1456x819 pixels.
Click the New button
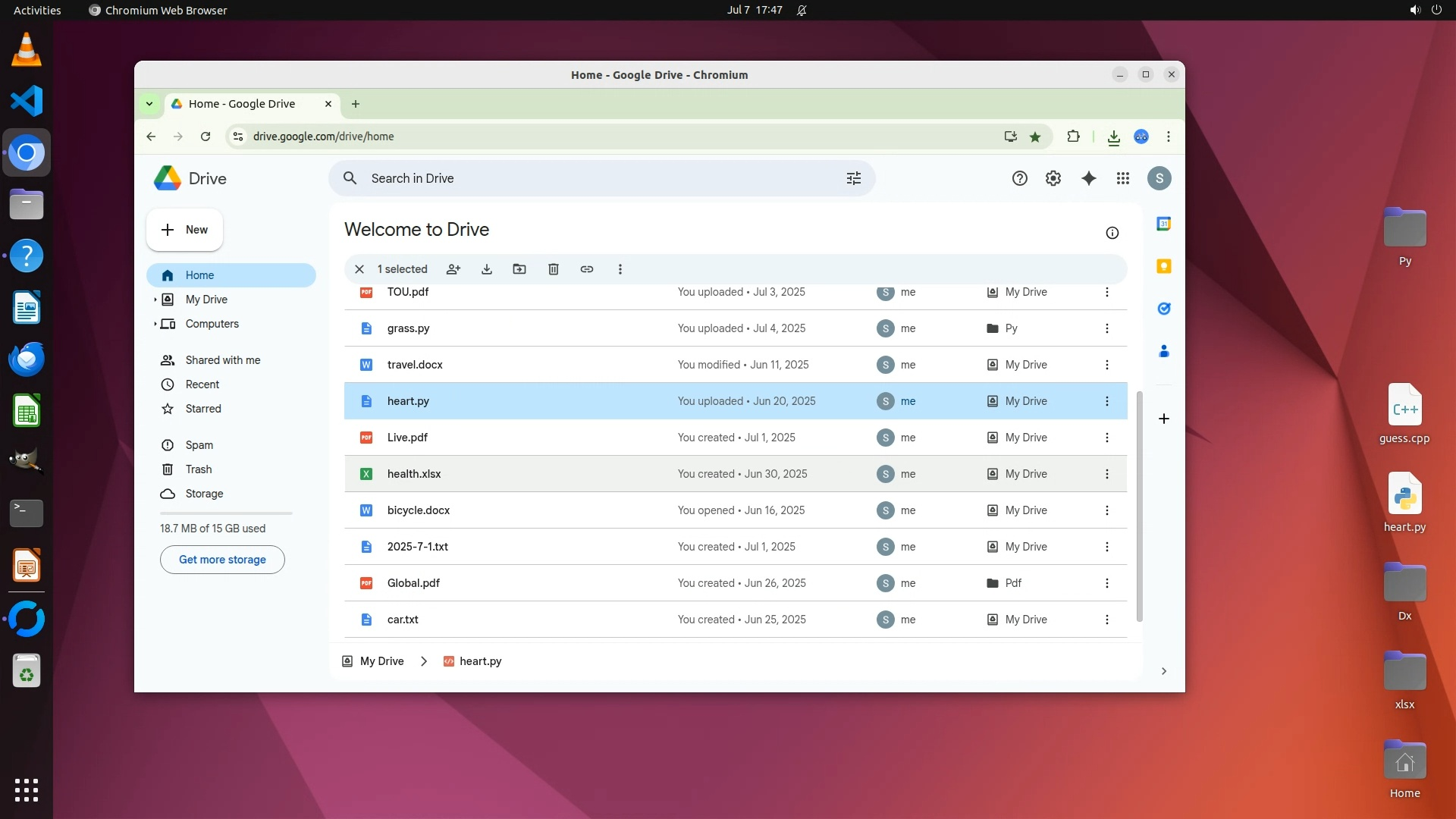click(185, 230)
